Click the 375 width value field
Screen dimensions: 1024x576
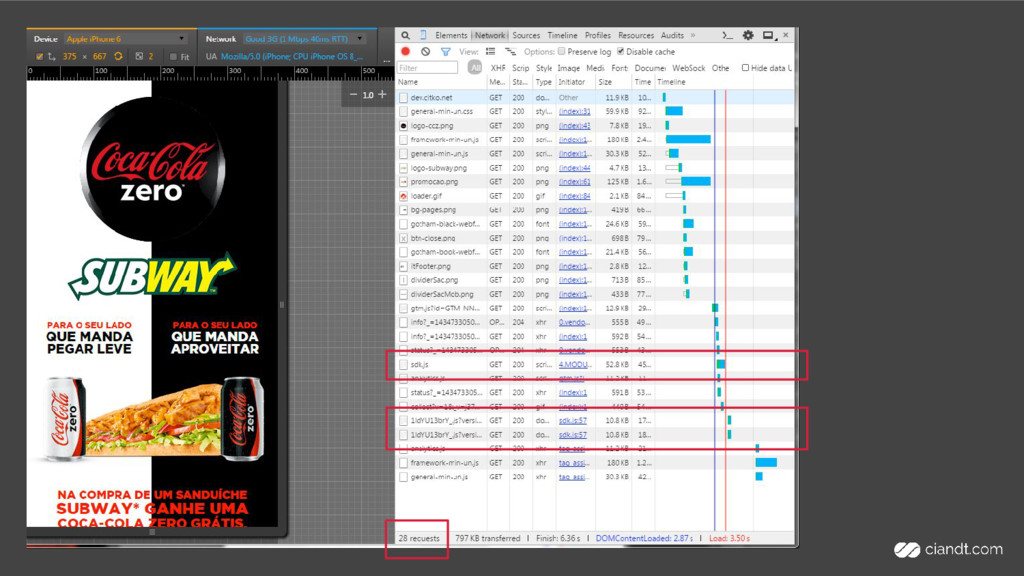tap(70, 57)
